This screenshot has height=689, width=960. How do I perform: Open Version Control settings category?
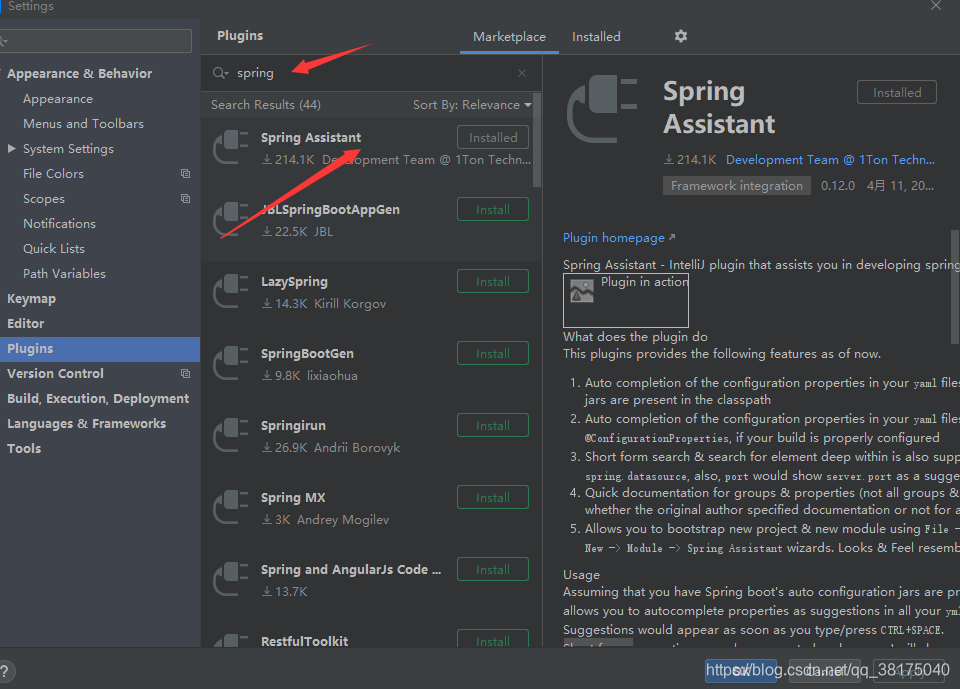pos(55,374)
